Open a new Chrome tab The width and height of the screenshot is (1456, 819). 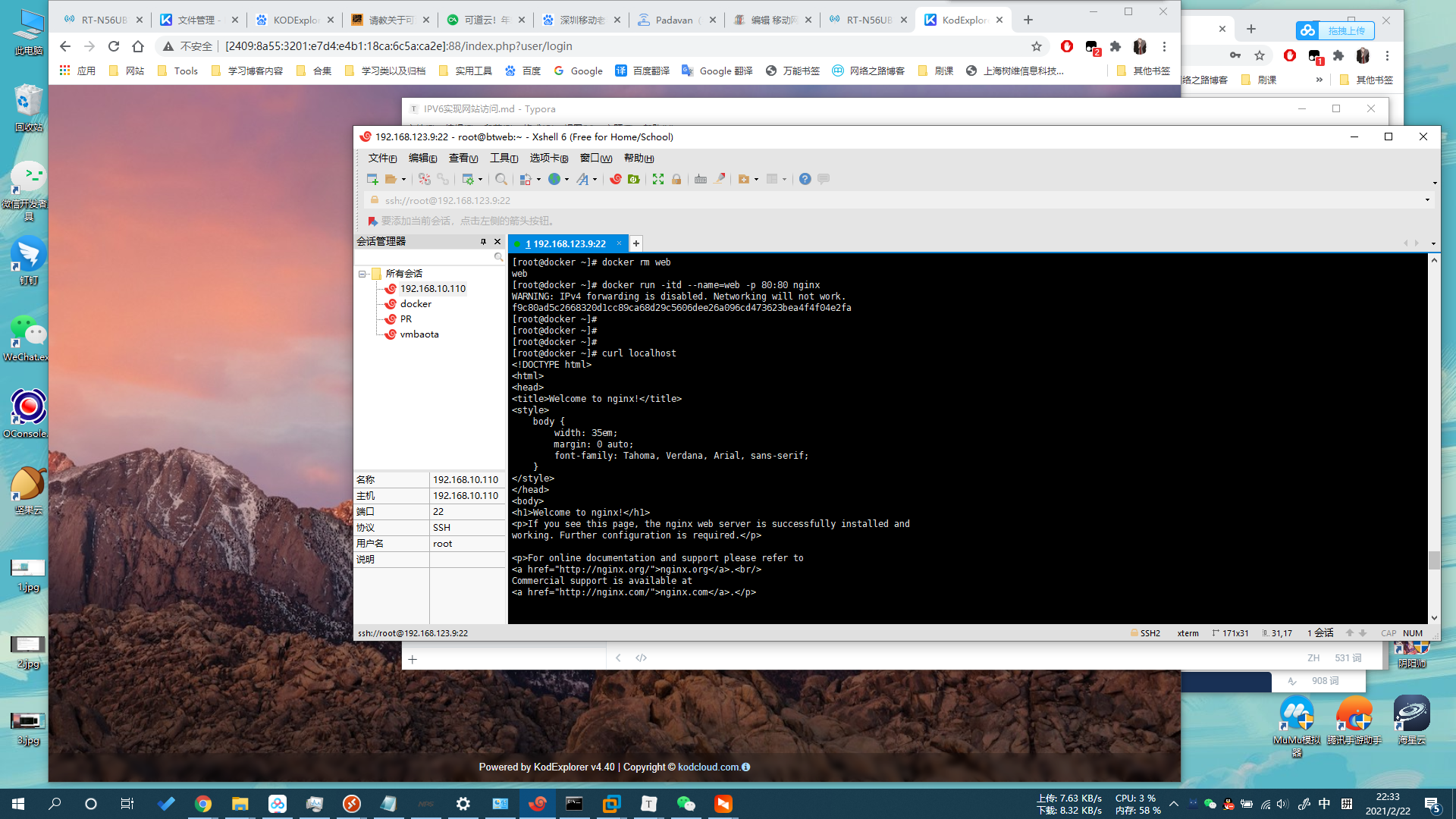pyautogui.click(x=1028, y=20)
